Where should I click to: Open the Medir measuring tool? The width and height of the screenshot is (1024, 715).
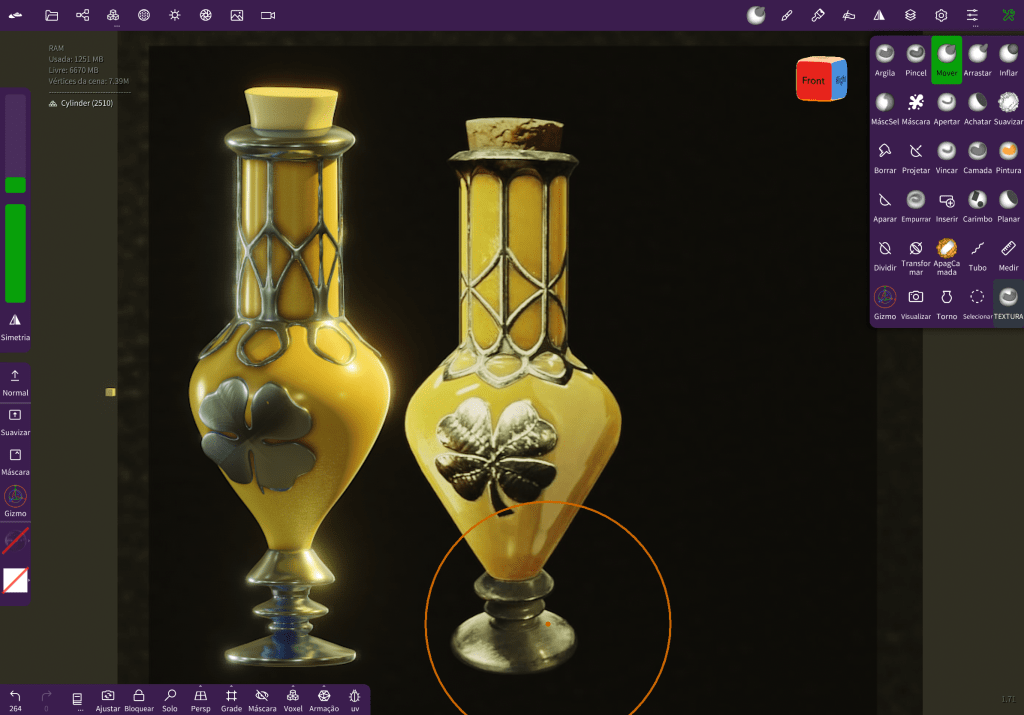point(1008,253)
